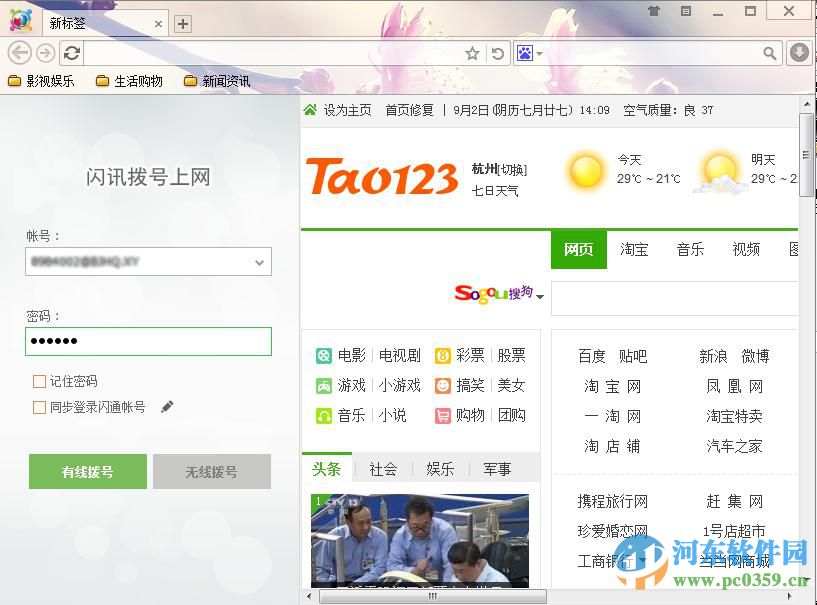Check the 同步登录闪通帐号 option

(37, 407)
